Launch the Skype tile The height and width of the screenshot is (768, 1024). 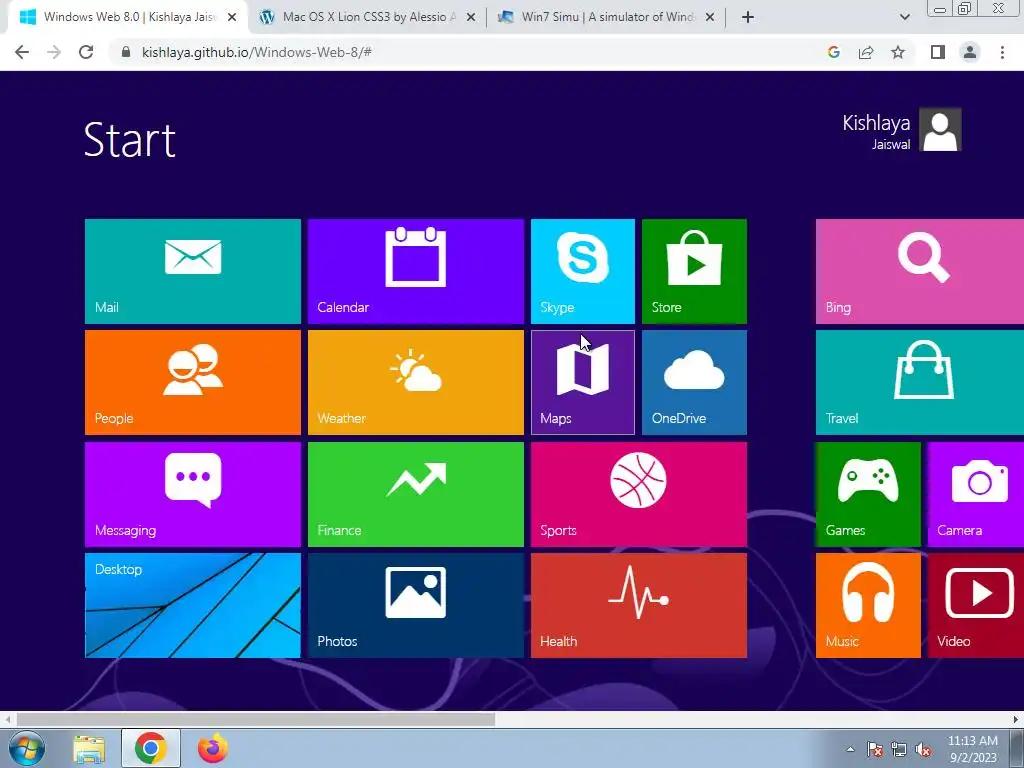click(x=583, y=271)
